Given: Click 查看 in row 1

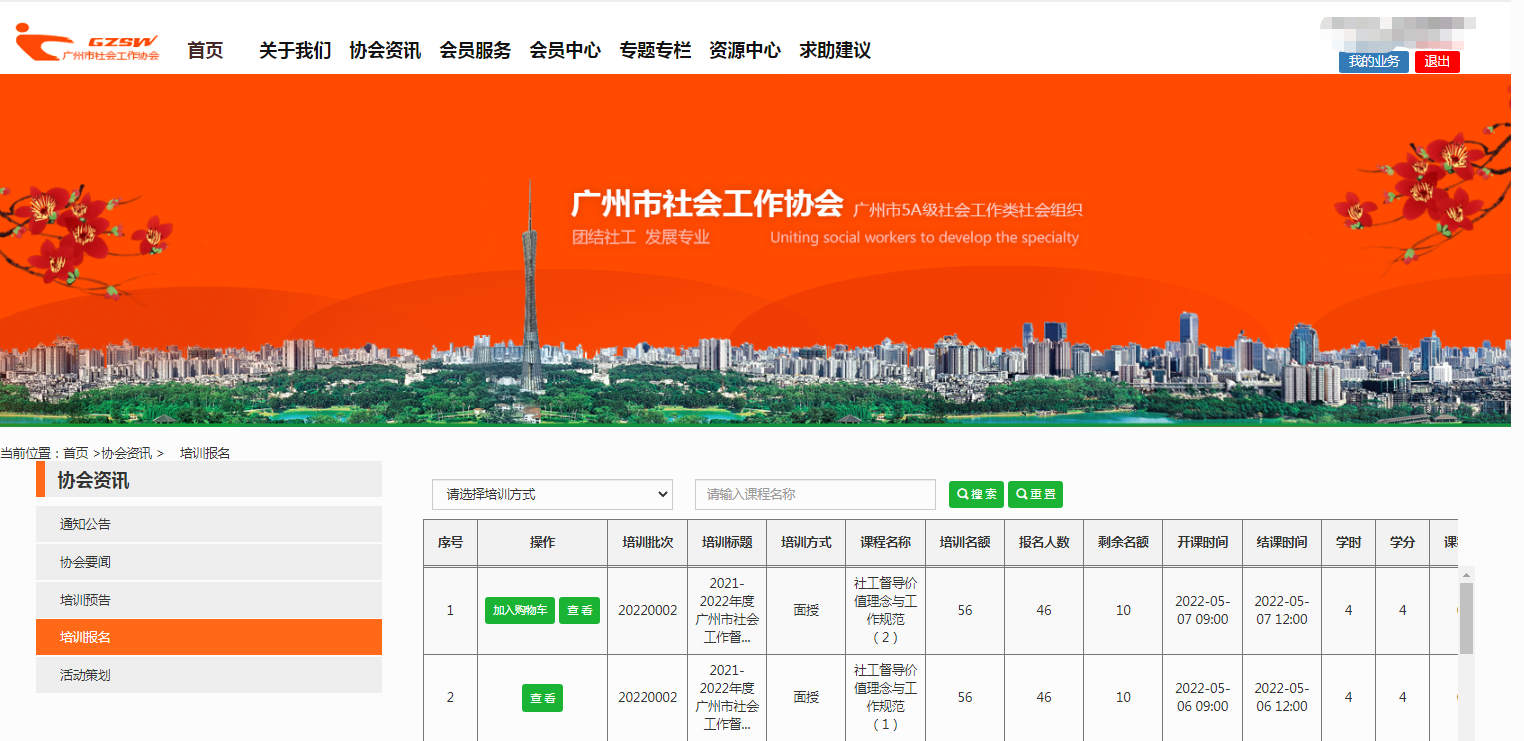Looking at the screenshot, I should (579, 610).
